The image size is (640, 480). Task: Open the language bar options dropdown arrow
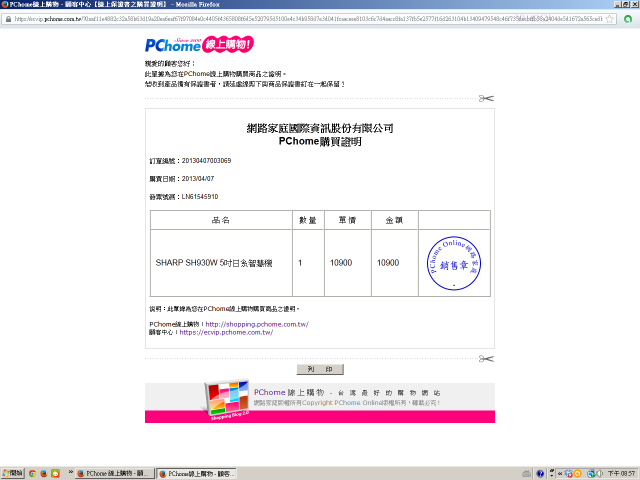(552, 476)
